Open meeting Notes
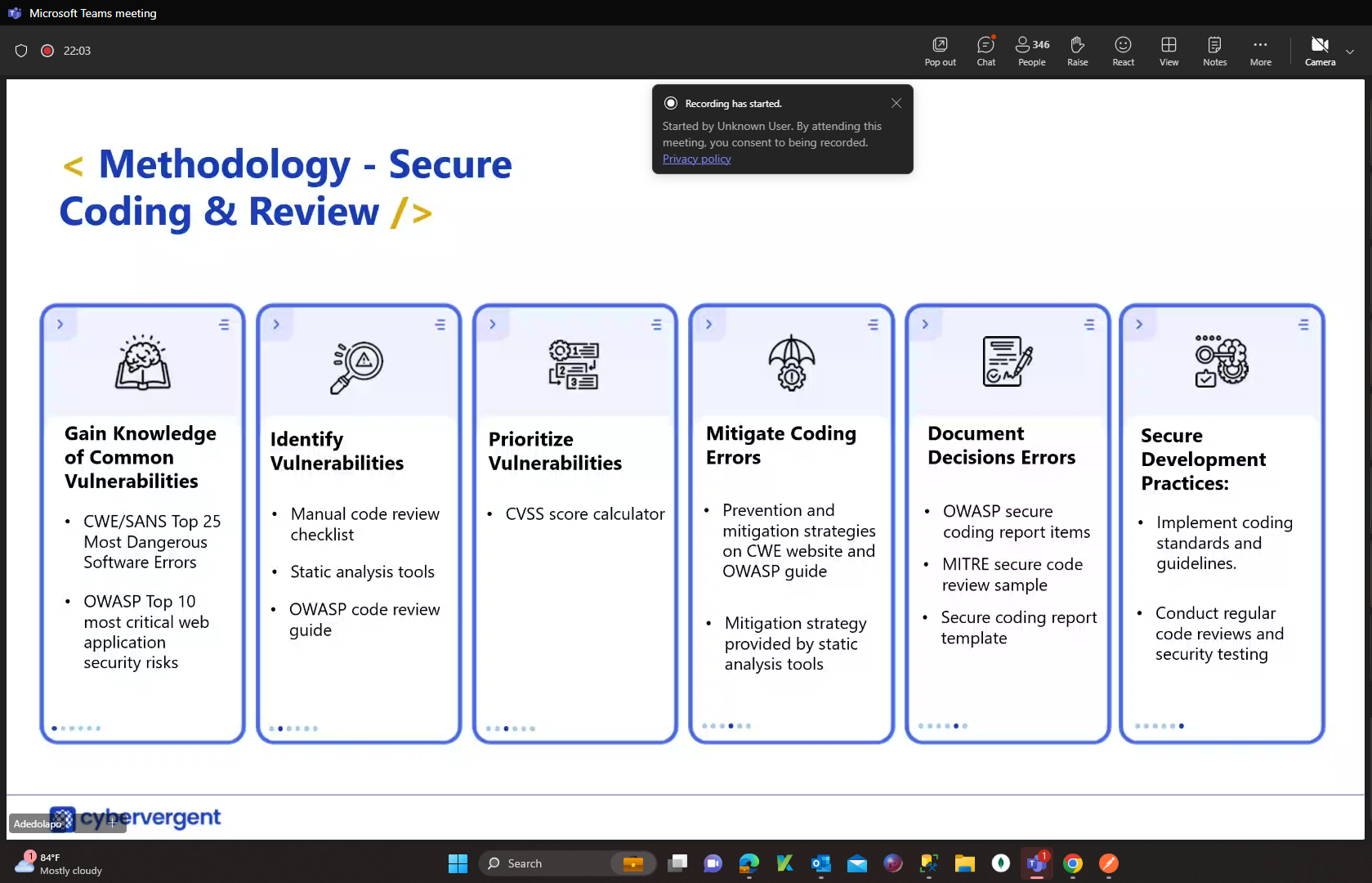 pyautogui.click(x=1214, y=51)
